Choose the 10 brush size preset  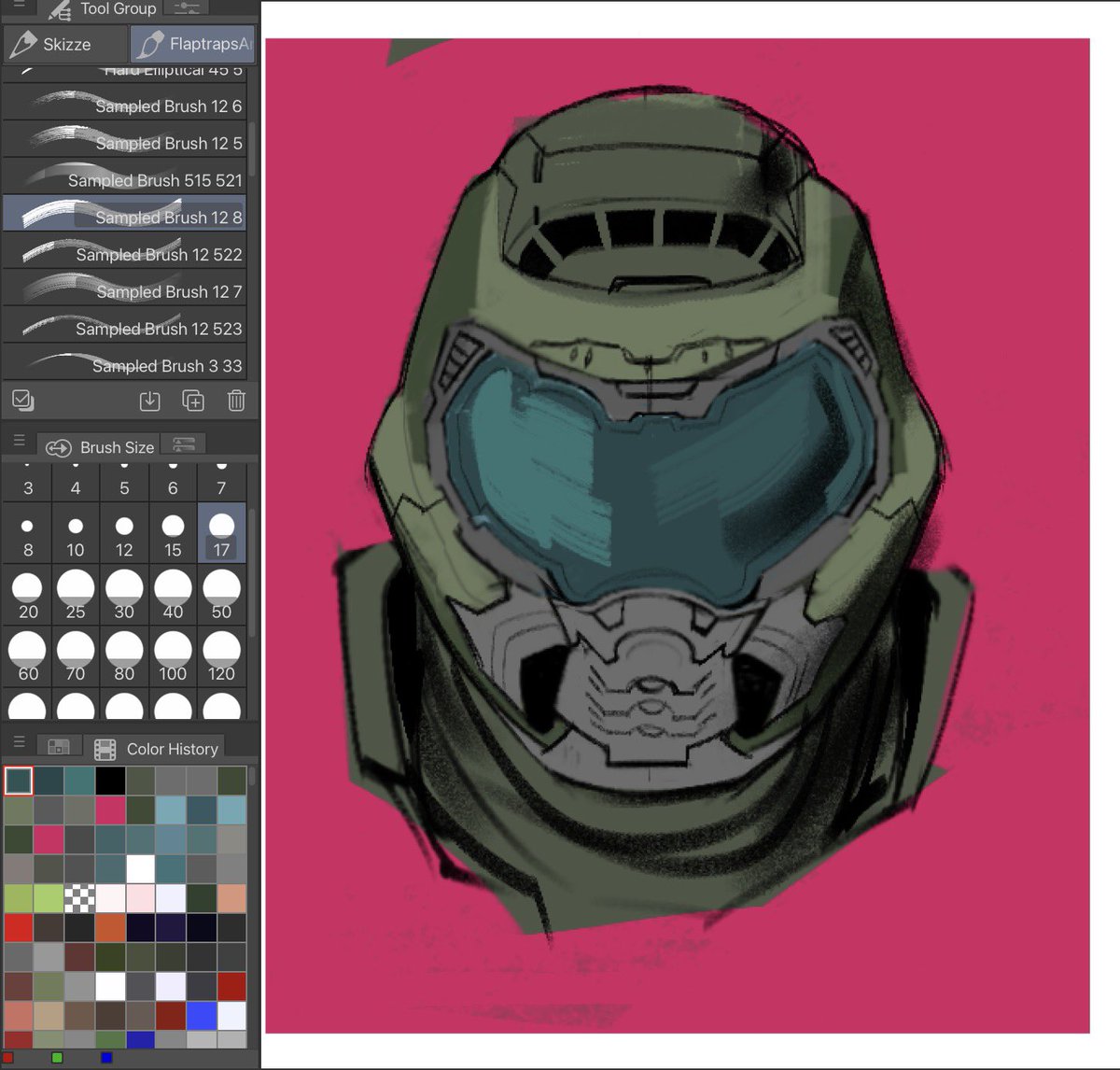(76, 534)
